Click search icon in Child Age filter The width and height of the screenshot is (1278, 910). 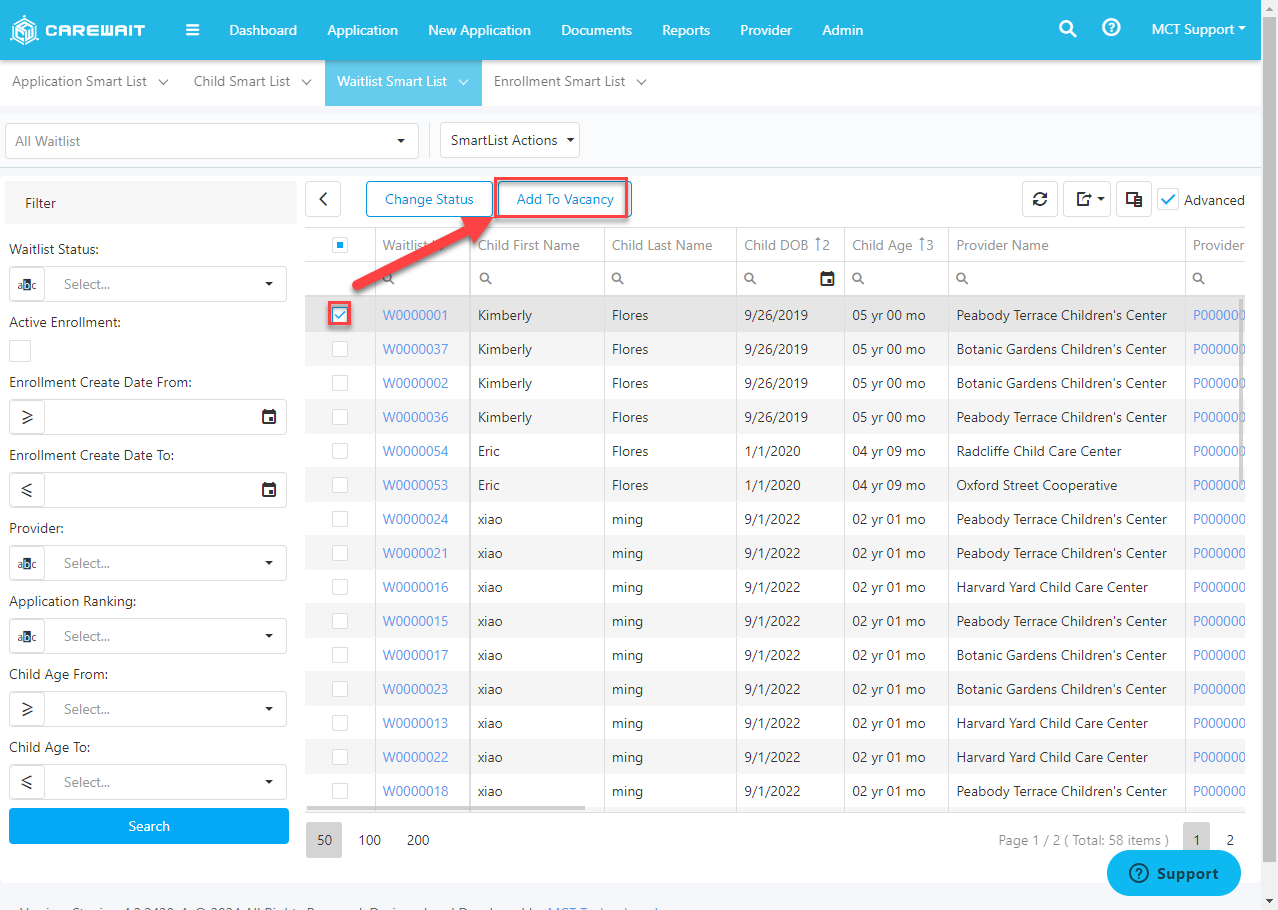click(860, 279)
